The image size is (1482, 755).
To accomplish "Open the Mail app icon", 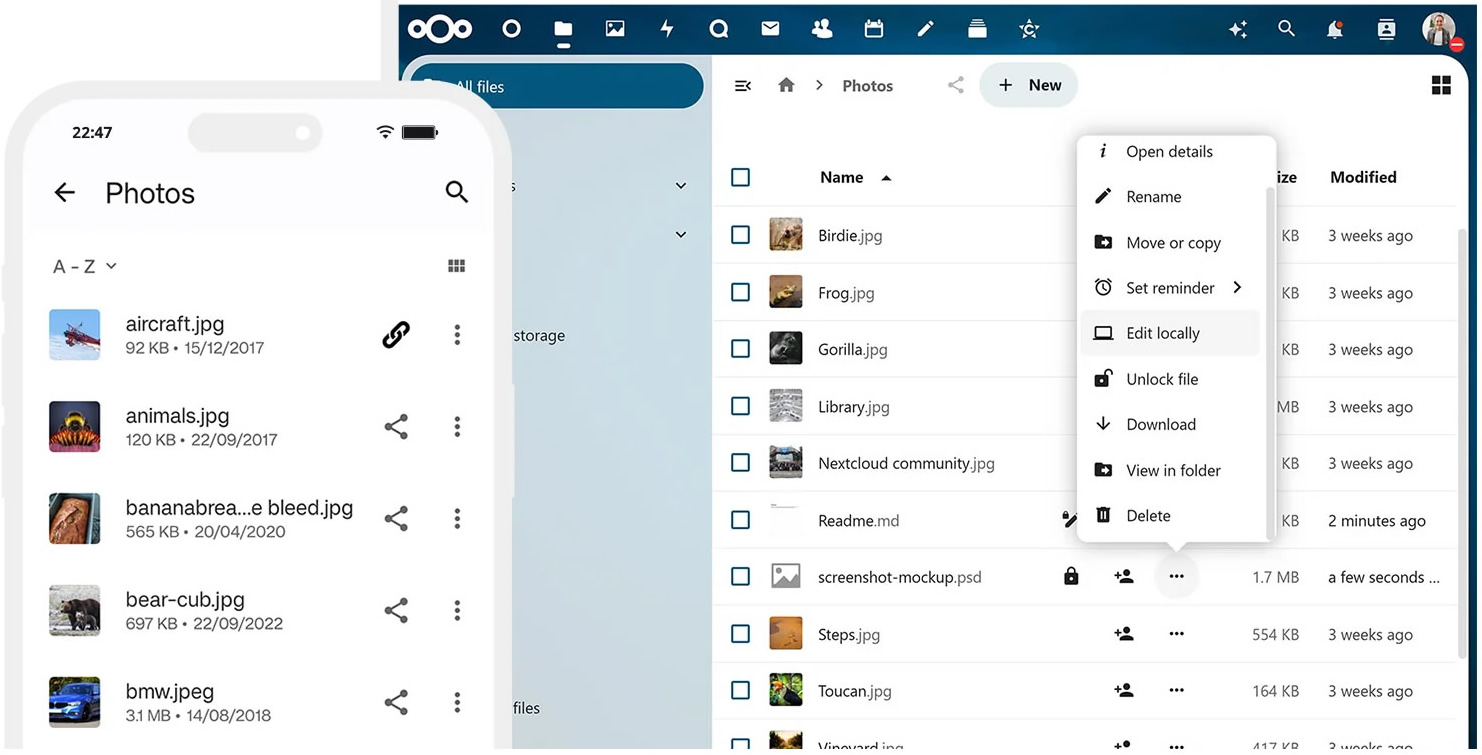I will (770, 29).
